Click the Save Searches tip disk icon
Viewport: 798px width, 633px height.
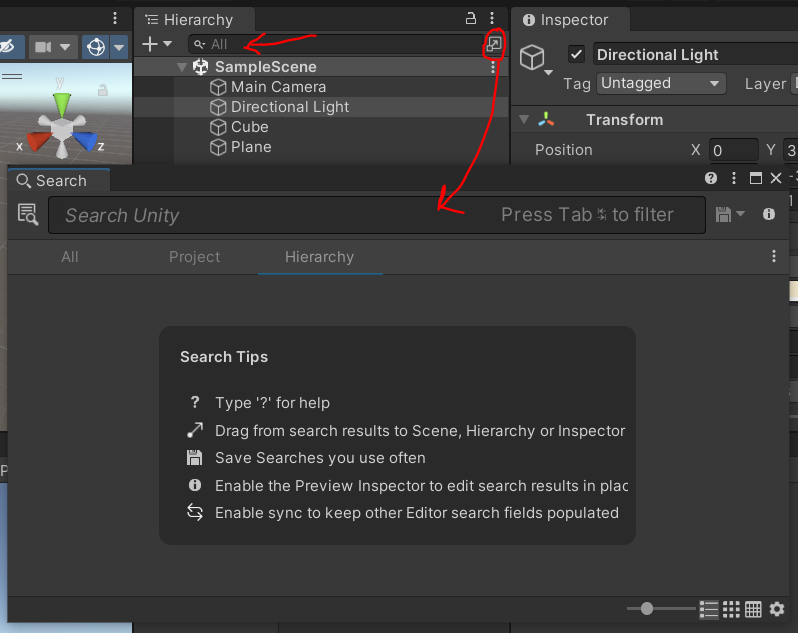(194, 458)
